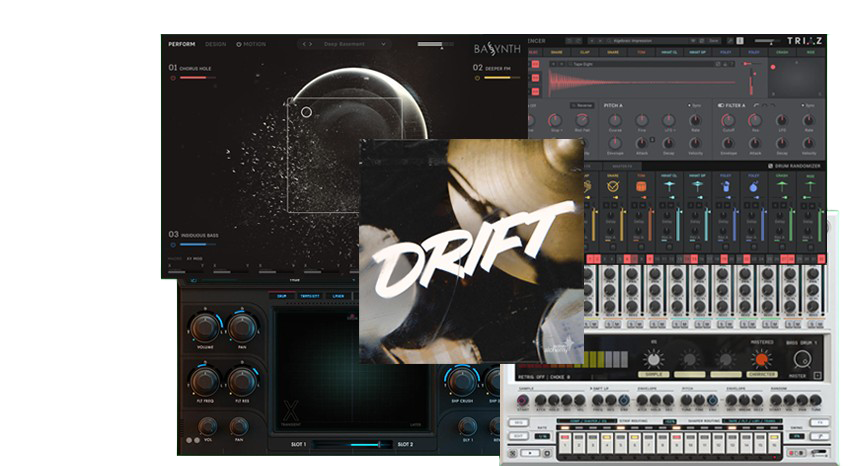
Task: Click the Triaz info button near logo
Action: [740, 41]
